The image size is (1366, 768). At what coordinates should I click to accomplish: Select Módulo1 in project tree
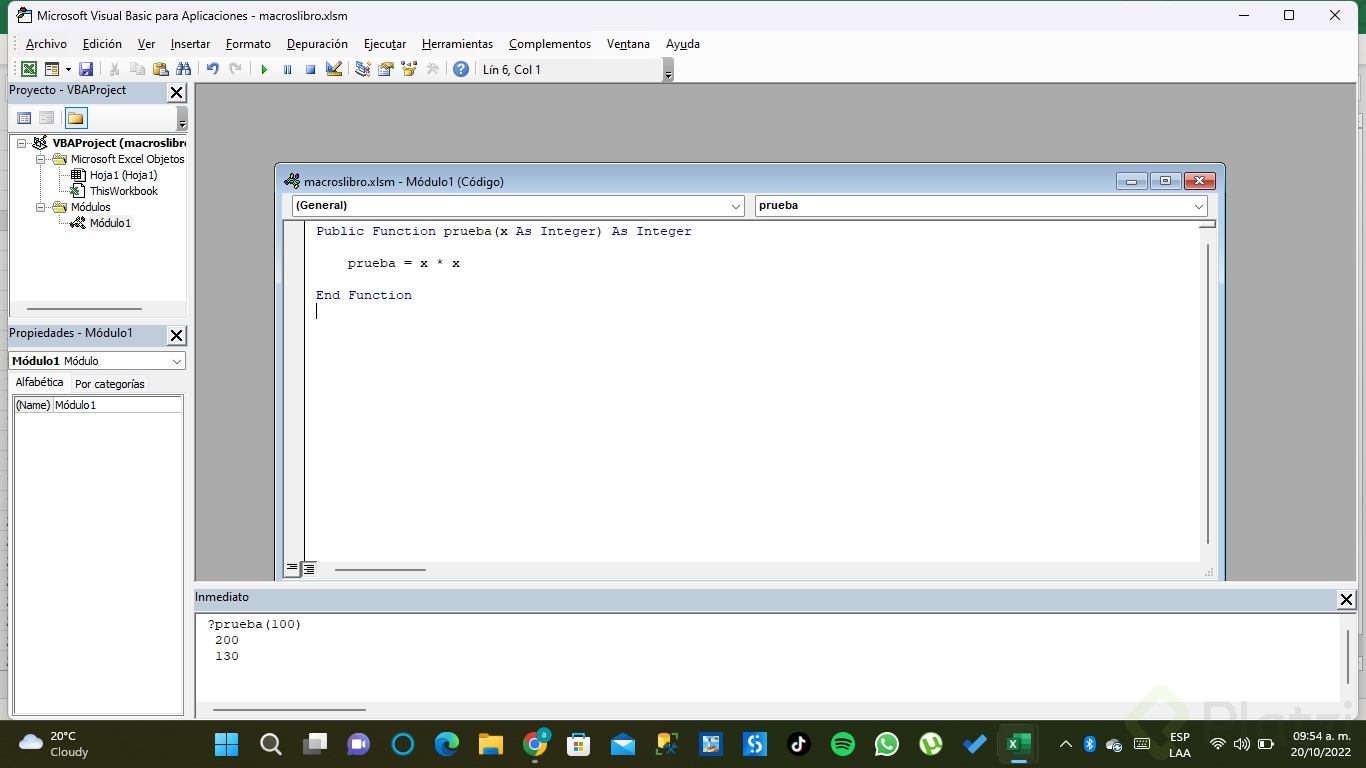click(x=110, y=223)
